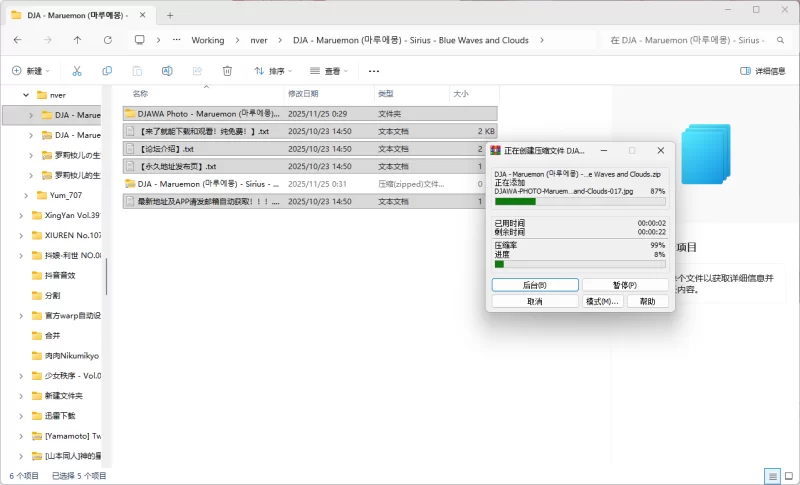
Task: Minimize the WinRAR compression dialog
Action: click(604, 150)
